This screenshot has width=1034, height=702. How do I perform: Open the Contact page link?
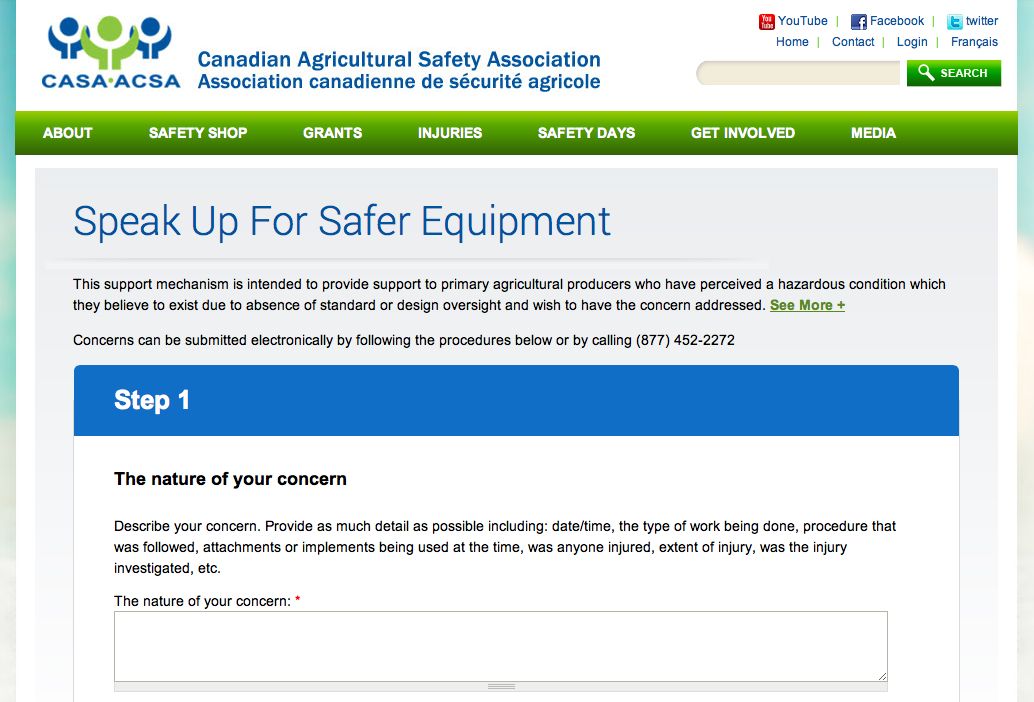tap(853, 42)
